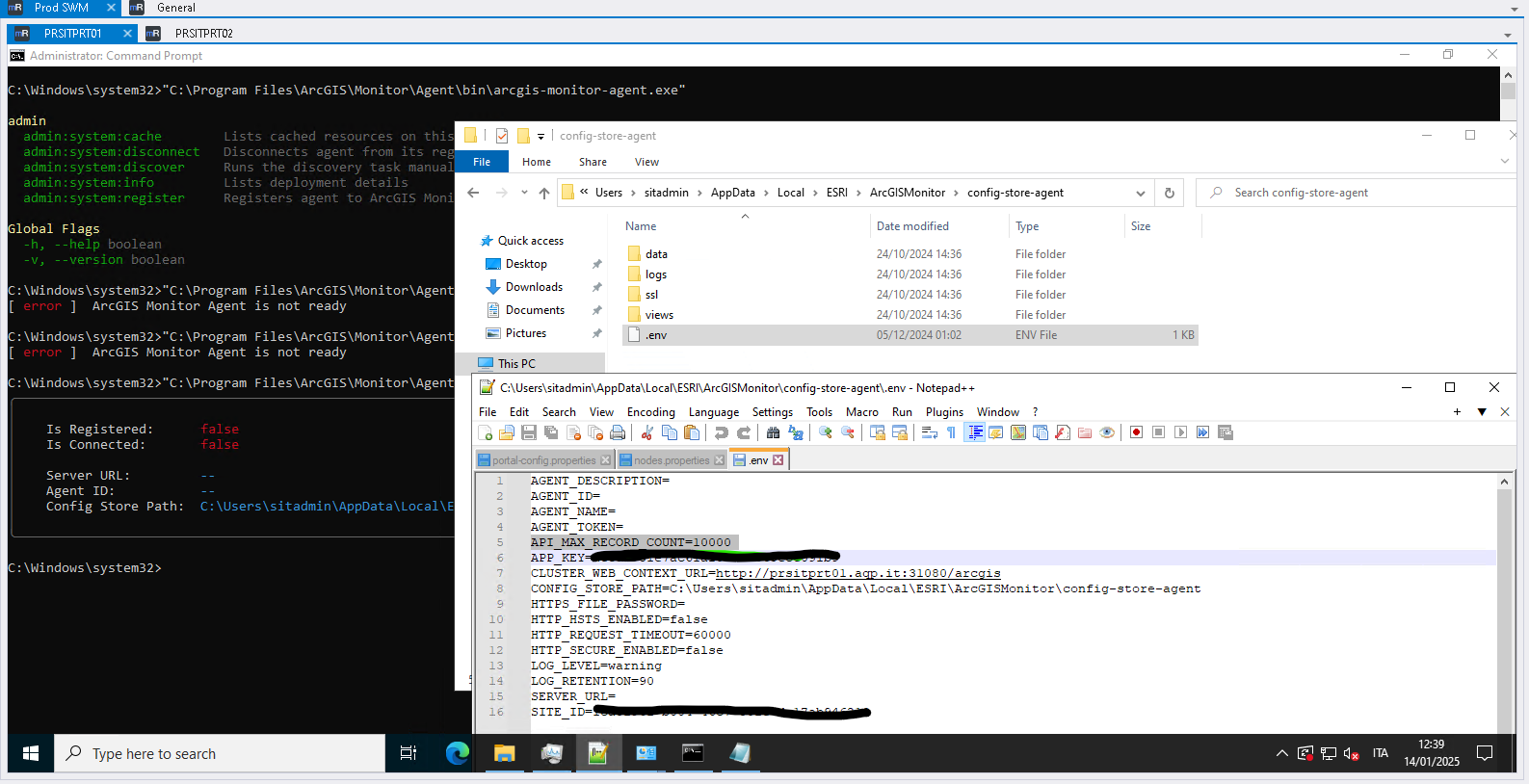
Task: Cut selection with the scissors icon
Action: 647,433
